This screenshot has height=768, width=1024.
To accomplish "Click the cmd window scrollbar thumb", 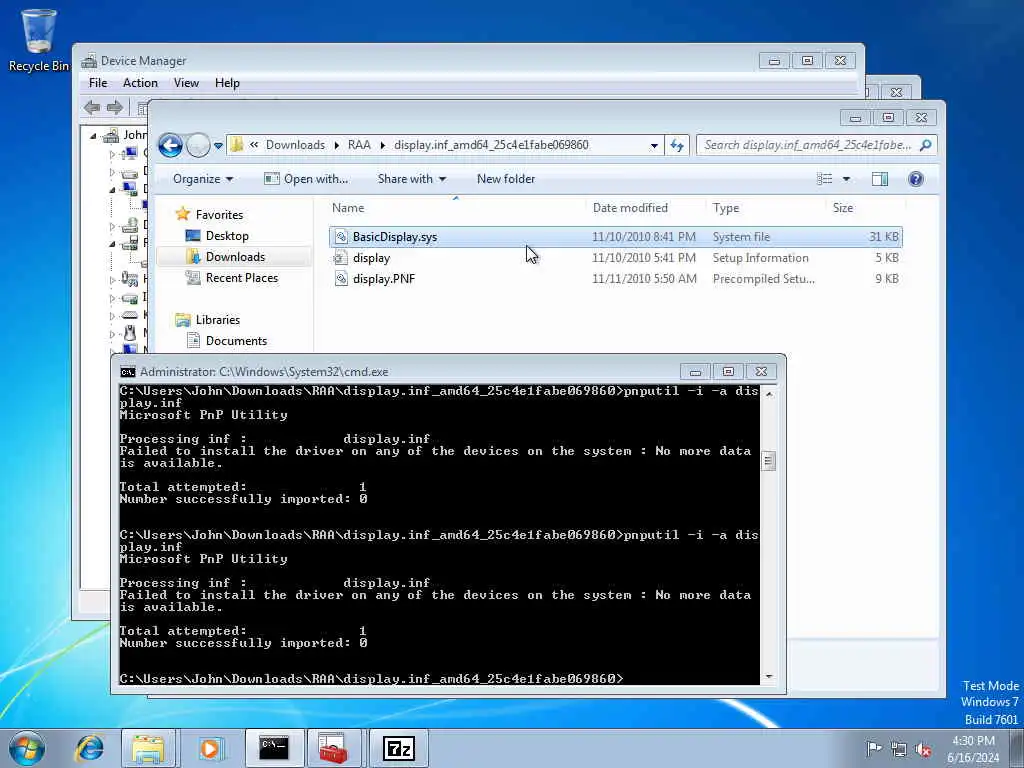I will 769,461.
